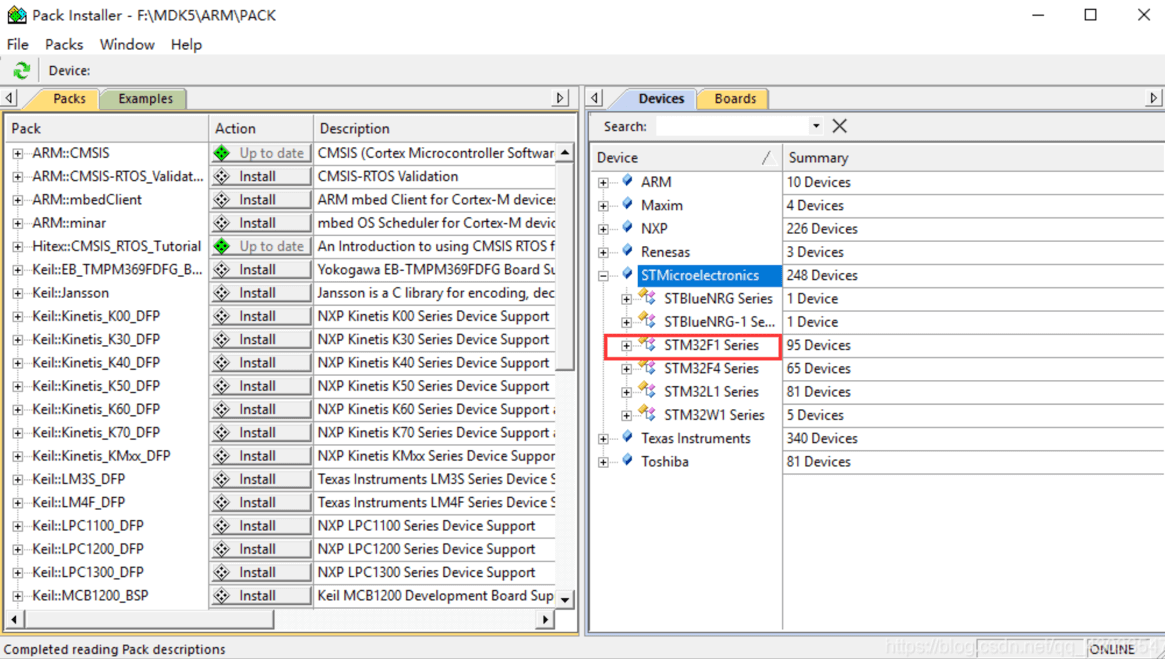Open the Search field dropdown arrow

click(x=816, y=126)
